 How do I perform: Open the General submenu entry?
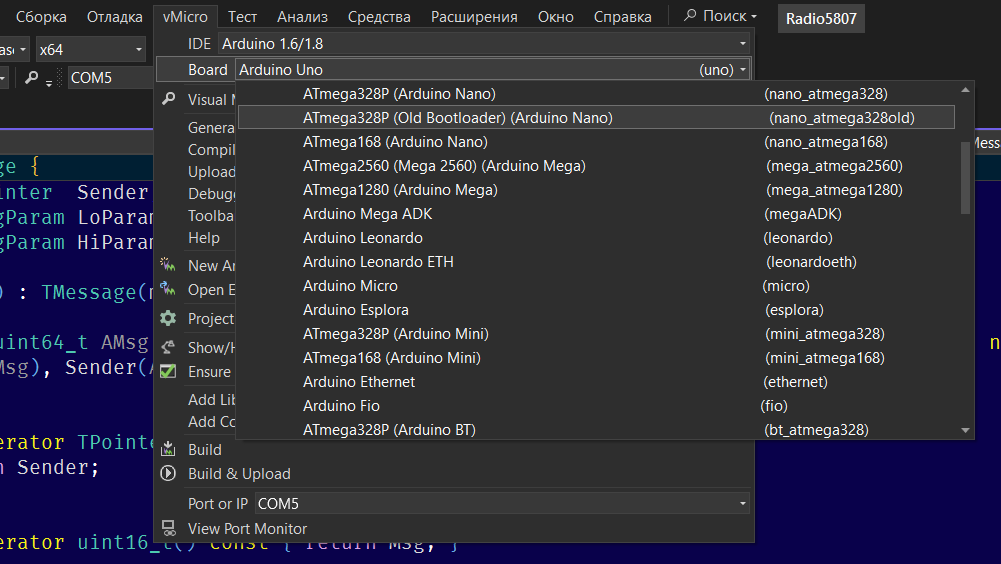click(x=211, y=128)
